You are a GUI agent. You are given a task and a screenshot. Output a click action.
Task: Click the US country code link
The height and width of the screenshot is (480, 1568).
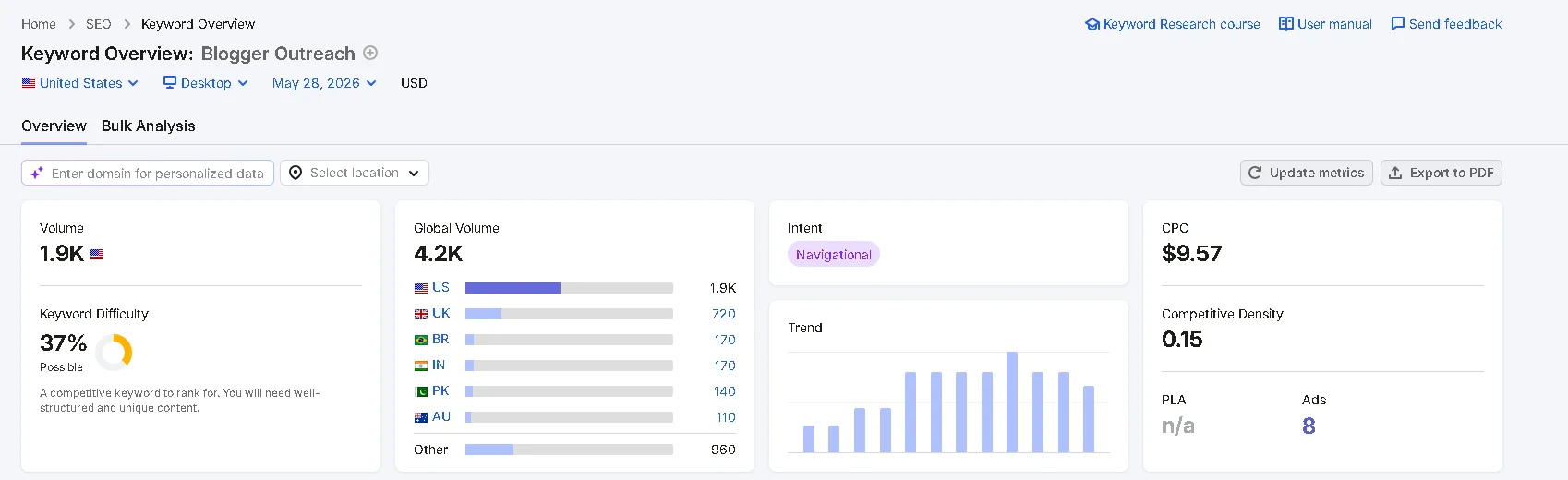click(x=440, y=287)
